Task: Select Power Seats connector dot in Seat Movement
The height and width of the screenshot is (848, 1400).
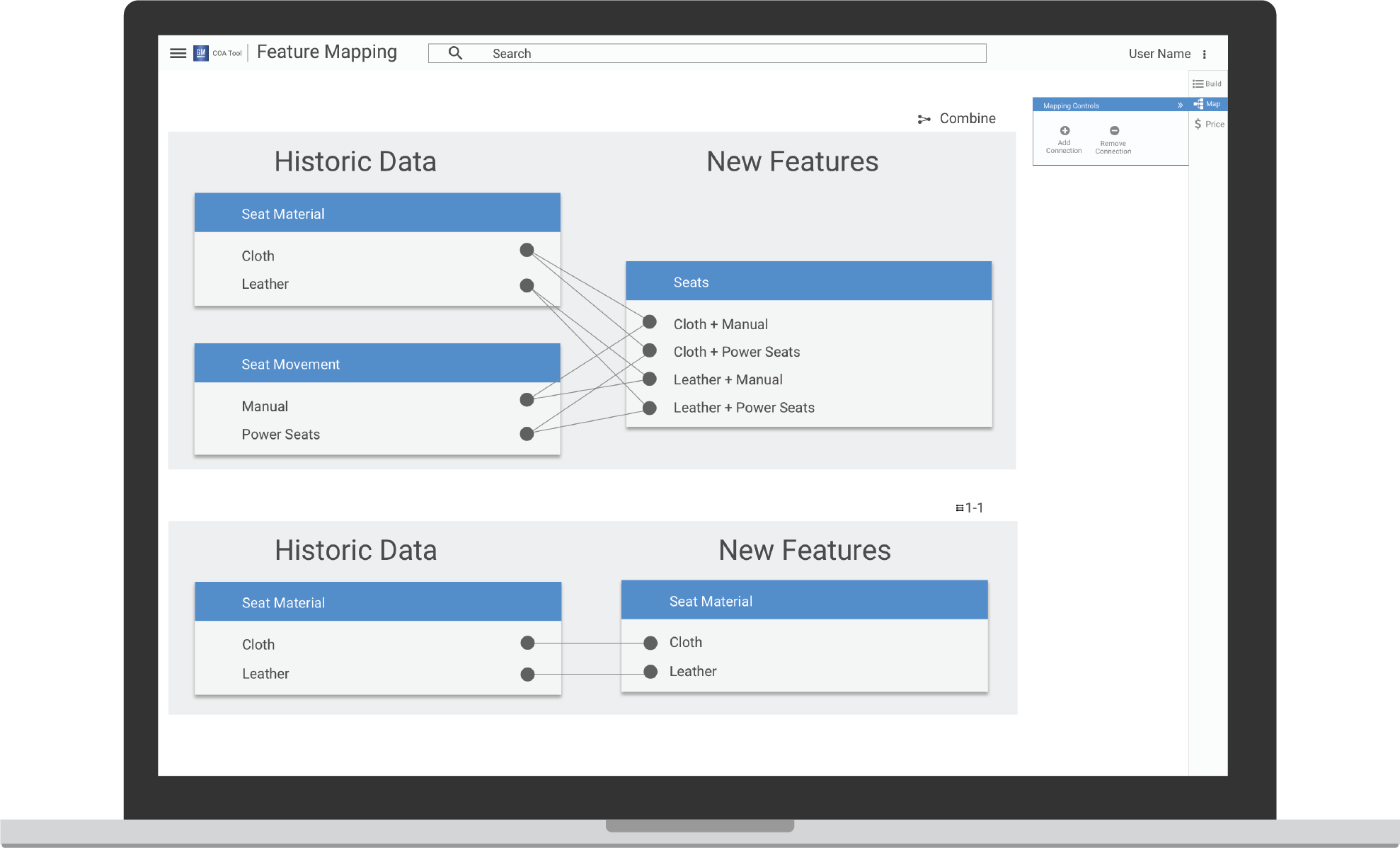Action: (527, 434)
